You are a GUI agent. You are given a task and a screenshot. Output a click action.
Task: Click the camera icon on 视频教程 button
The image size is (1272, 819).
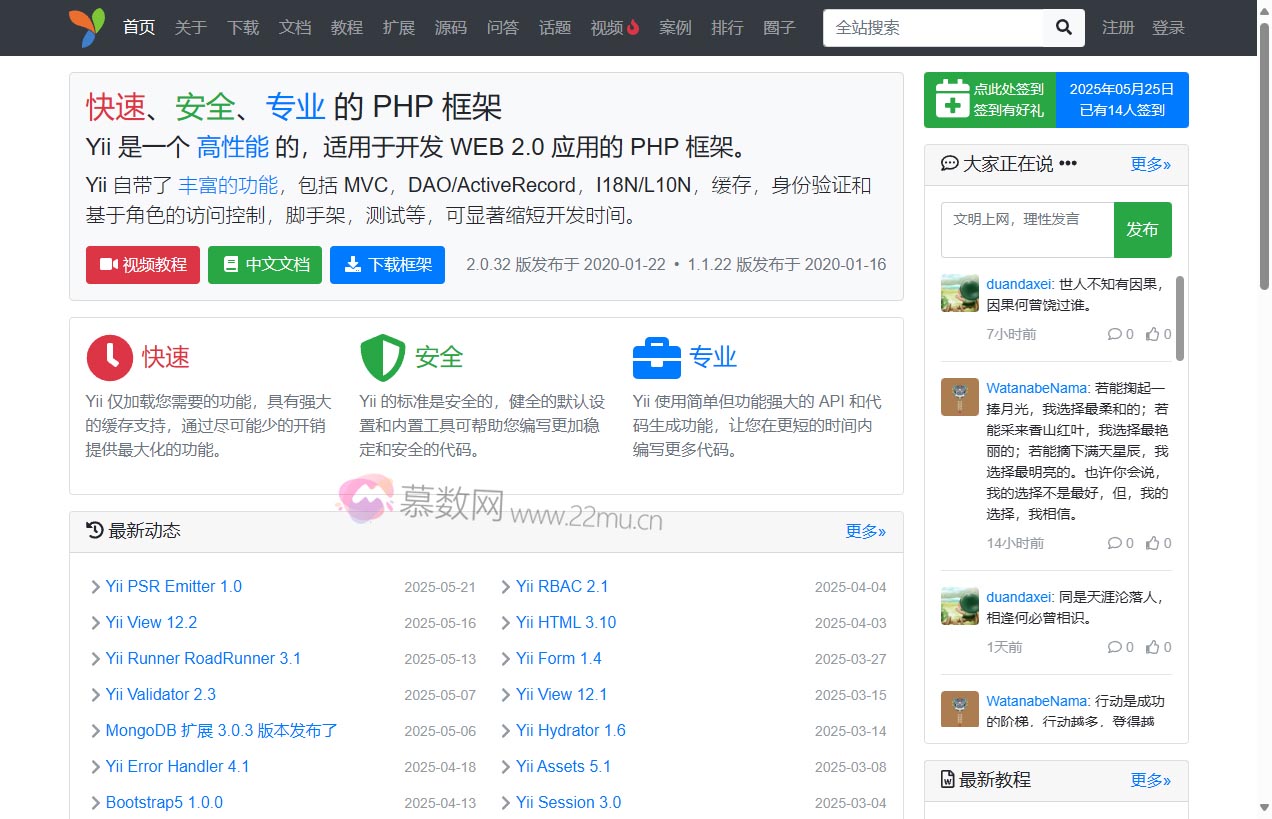pyautogui.click(x=110, y=265)
